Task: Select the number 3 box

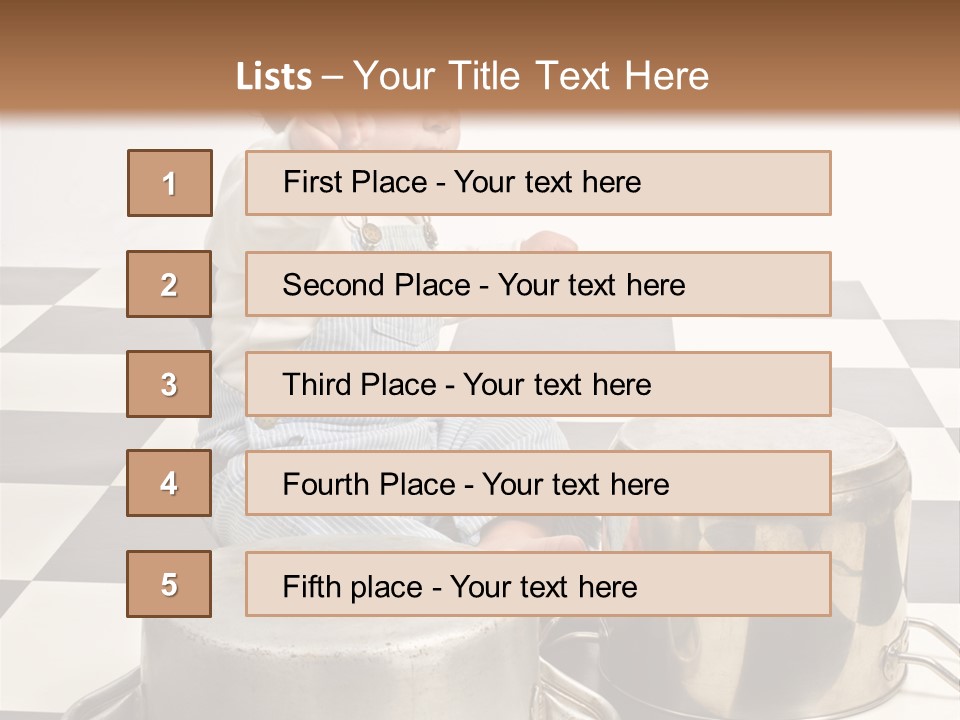Action: coord(169,384)
